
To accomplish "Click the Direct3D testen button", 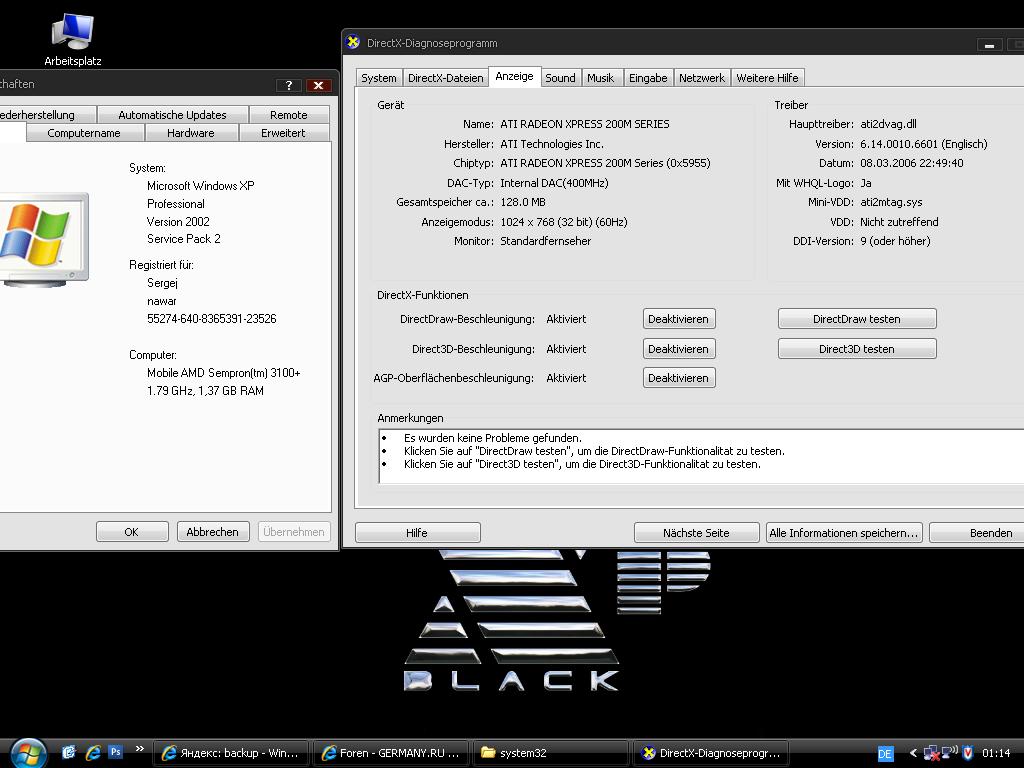I will point(857,349).
